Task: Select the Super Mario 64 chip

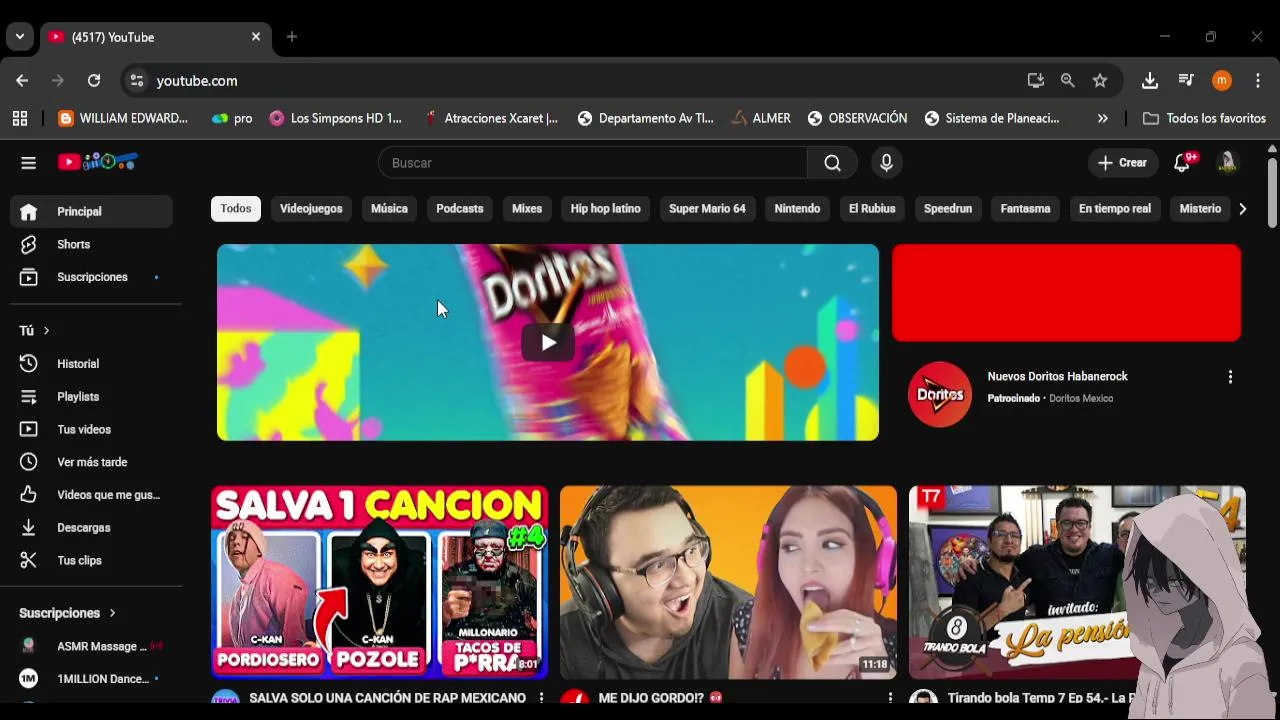Action: click(707, 209)
